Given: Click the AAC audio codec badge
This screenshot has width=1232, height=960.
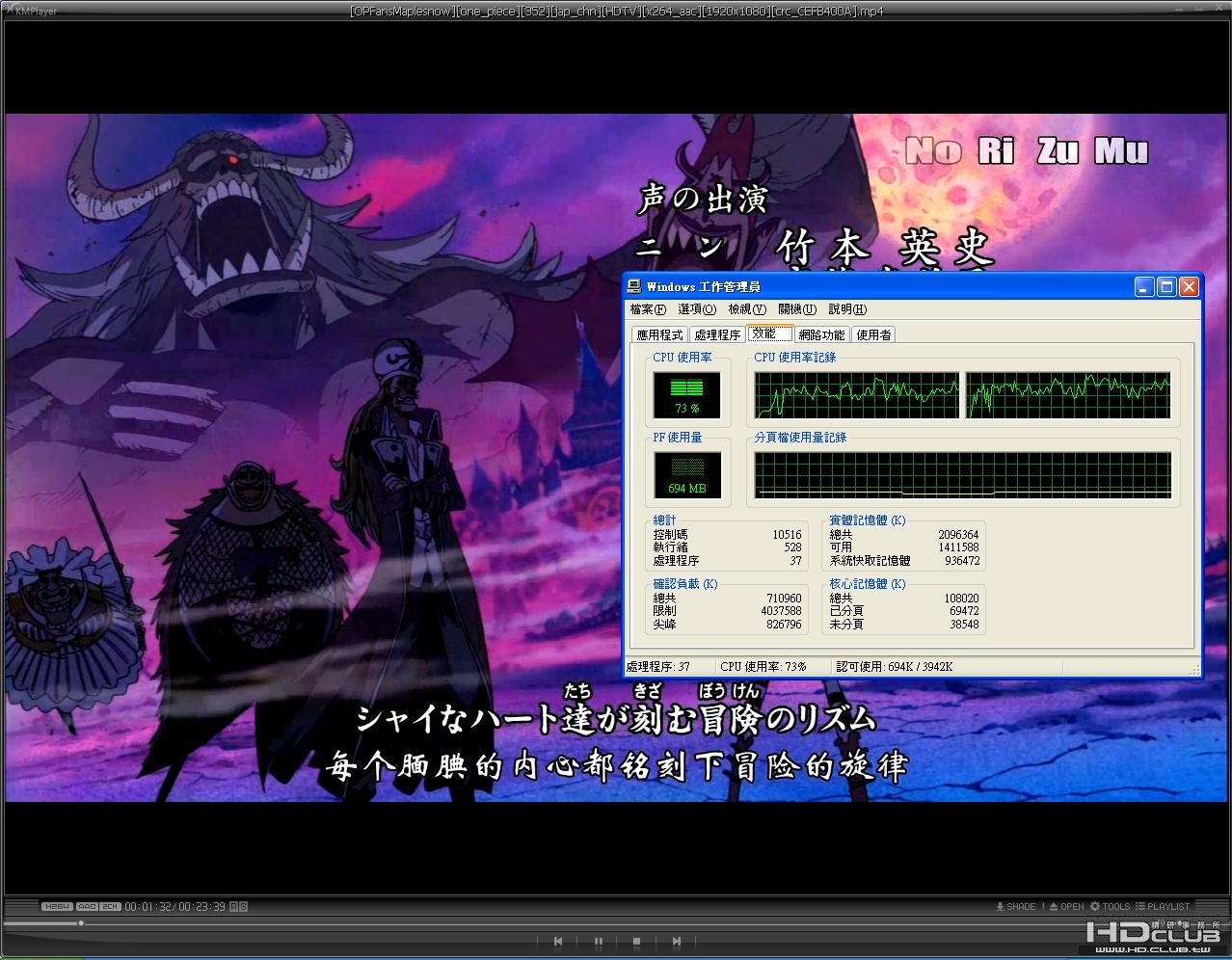Looking at the screenshot, I should pyautogui.click(x=87, y=906).
